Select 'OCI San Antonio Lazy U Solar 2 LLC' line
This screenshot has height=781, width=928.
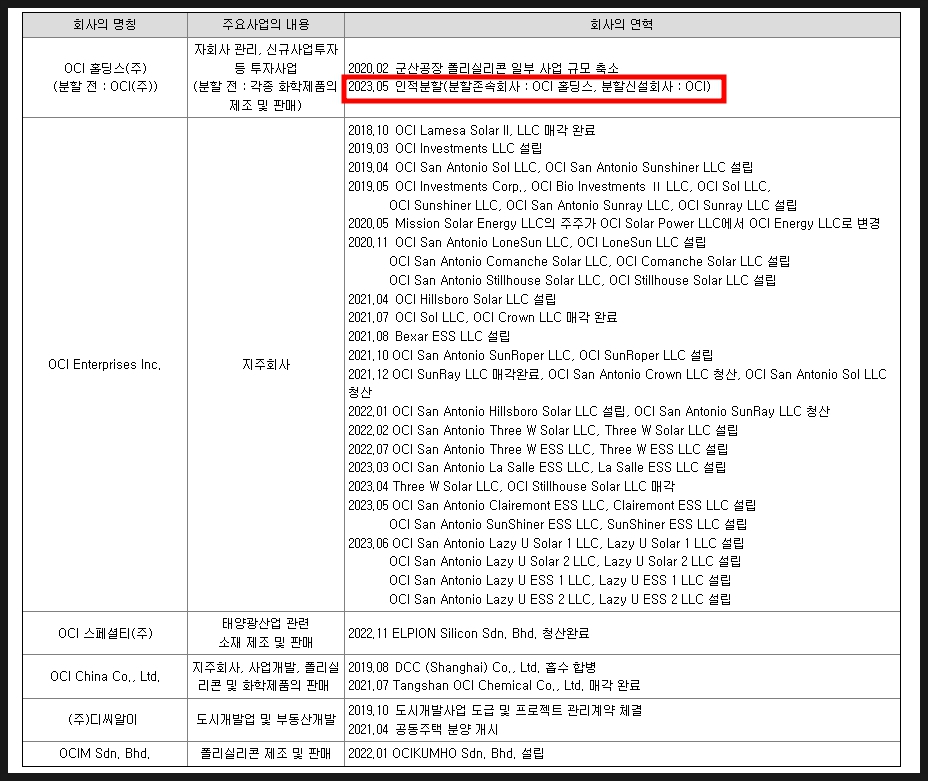(565, 561)
